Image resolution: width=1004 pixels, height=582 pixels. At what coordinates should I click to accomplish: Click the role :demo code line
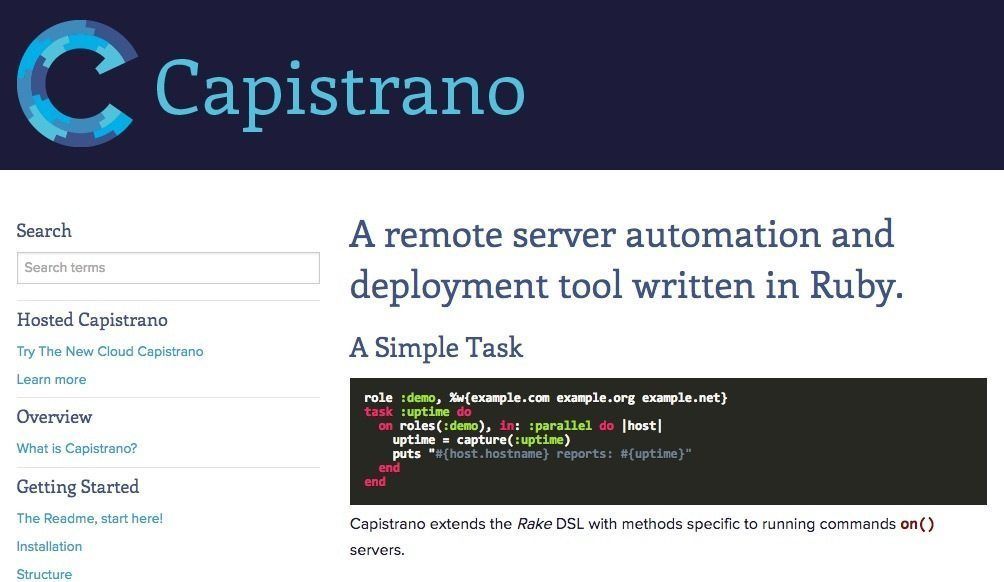(546, 398)
